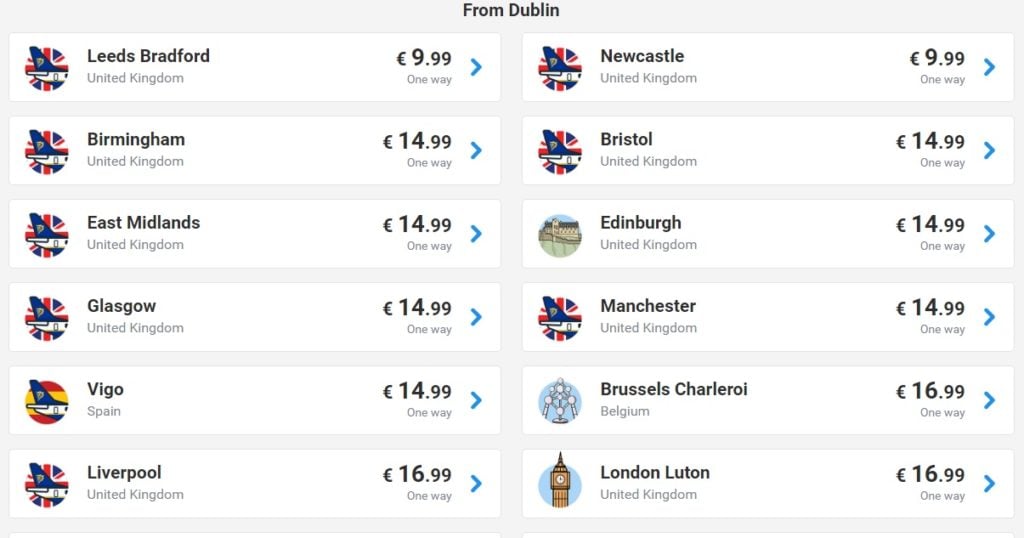Viewport: 1024px width, 538px height.
Task: Click the Liverpool plane tail icon
Action: tap(46, 484)
